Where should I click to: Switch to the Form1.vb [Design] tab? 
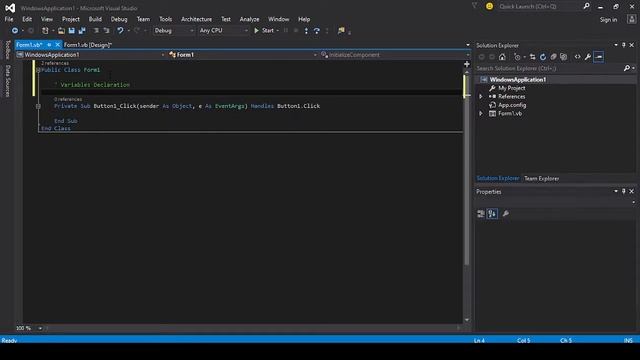coord(88,45)
